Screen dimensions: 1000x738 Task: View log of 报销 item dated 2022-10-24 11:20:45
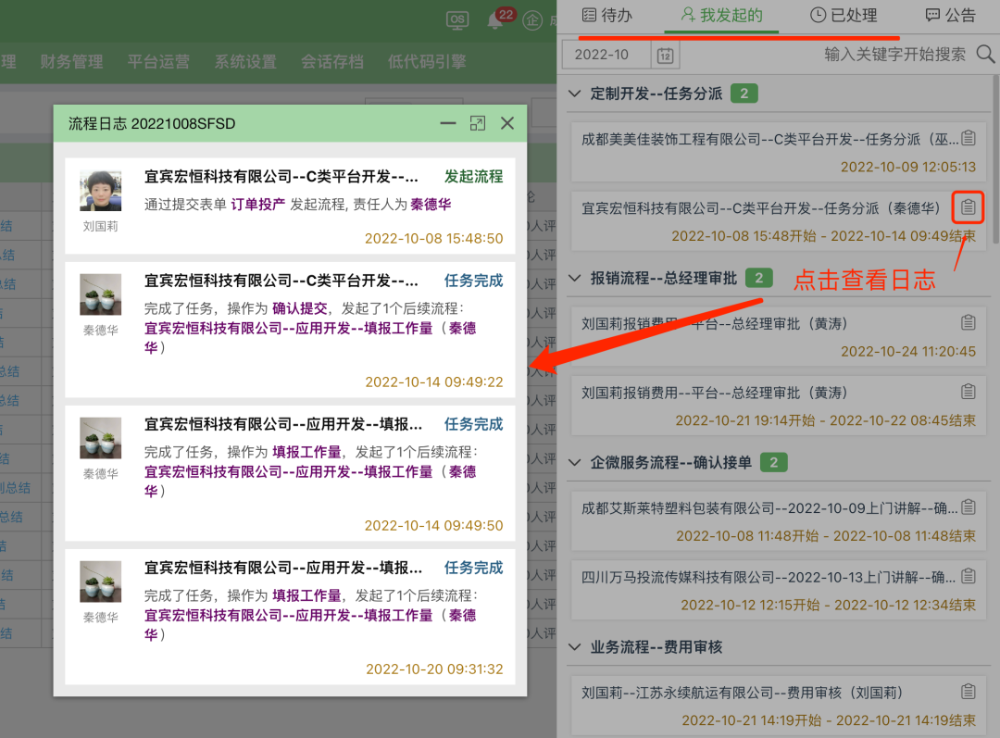click(x=968, y=323)
